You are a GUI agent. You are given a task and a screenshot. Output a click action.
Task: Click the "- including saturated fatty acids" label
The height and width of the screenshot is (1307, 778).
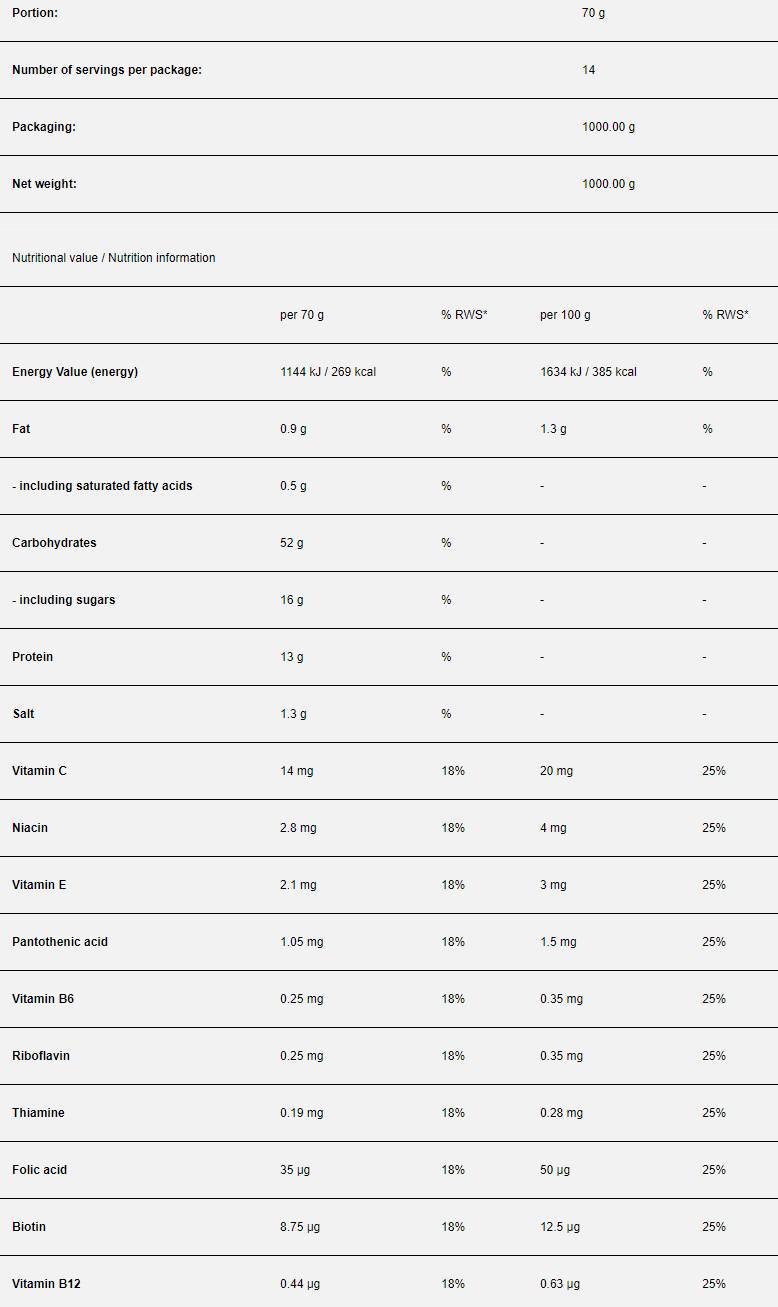pyautogui.click(x=102, y=486)
